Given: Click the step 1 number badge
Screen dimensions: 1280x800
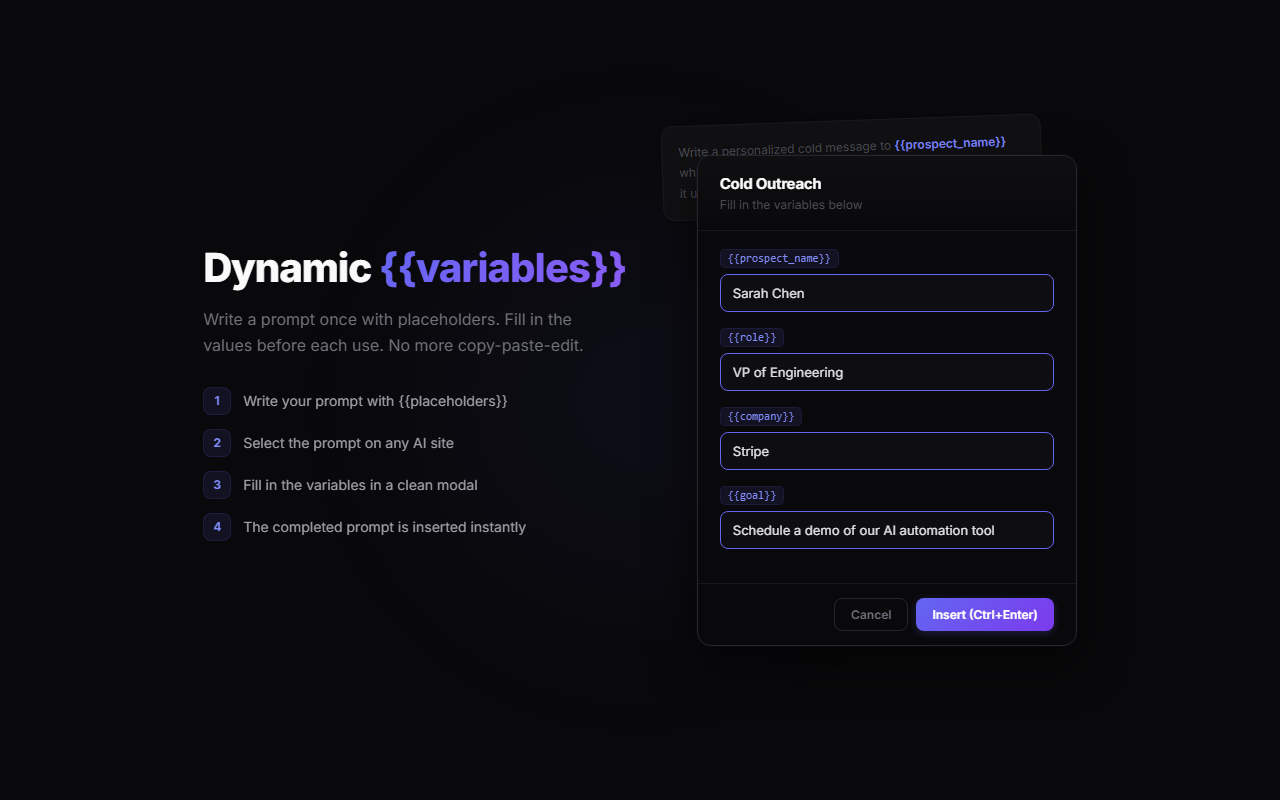Looking at the screenshot, I should pos(217,401).
